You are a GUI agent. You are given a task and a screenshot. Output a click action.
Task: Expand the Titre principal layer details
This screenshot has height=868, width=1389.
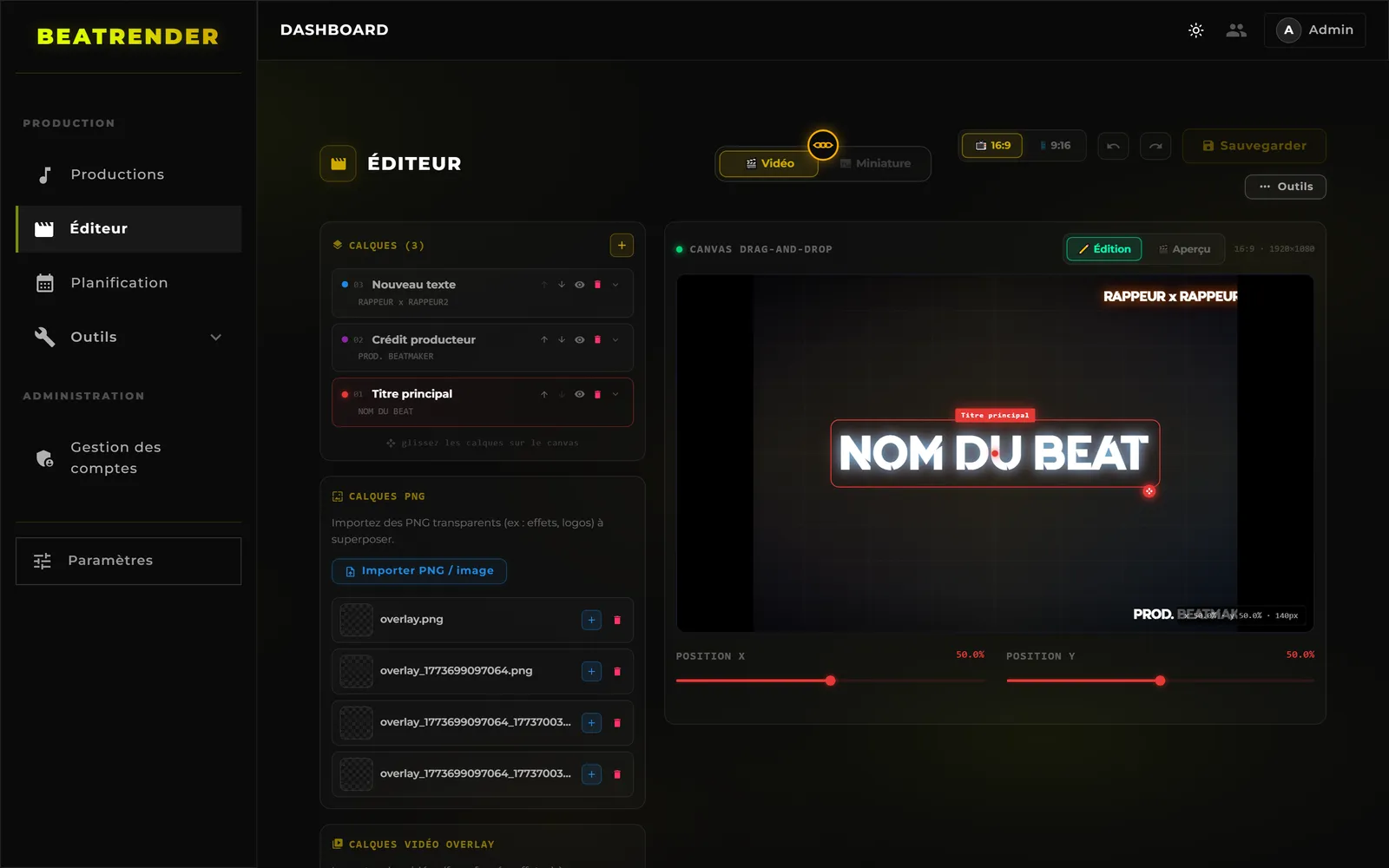616,394
